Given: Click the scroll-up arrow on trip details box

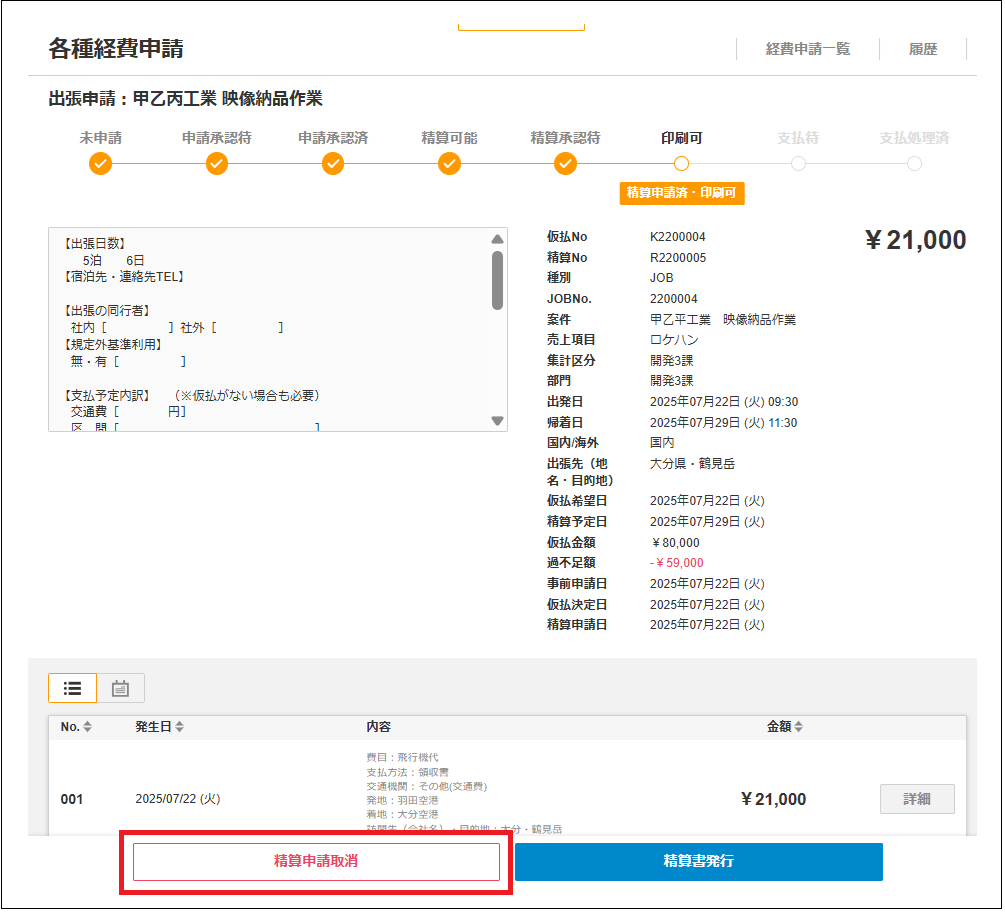Looking at the screenshot, I should (x=497, y=238).
